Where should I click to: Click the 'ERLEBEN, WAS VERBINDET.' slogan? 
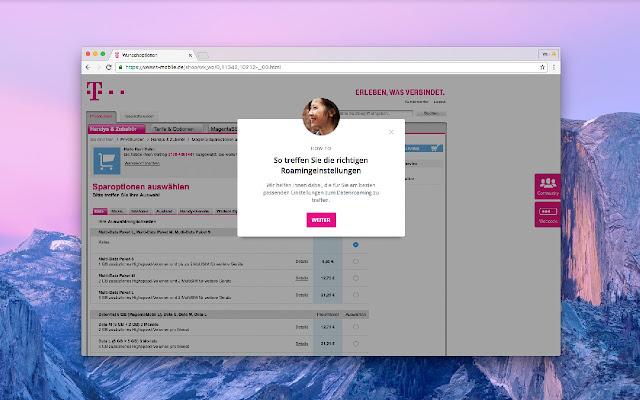tap(400, 92)
